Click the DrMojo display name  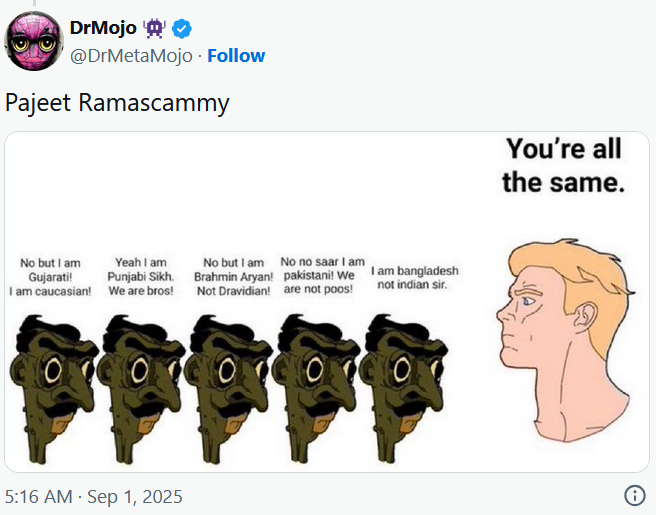pos(103,27)
